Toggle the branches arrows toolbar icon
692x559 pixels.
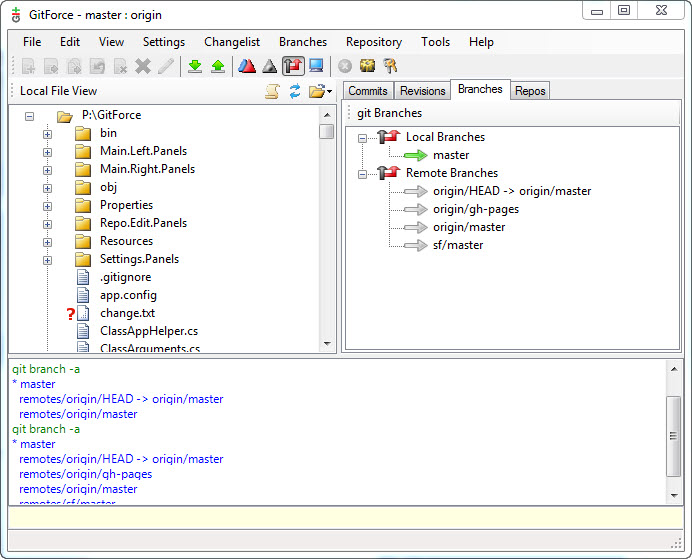pyautogui.click(x=293, y=66)
